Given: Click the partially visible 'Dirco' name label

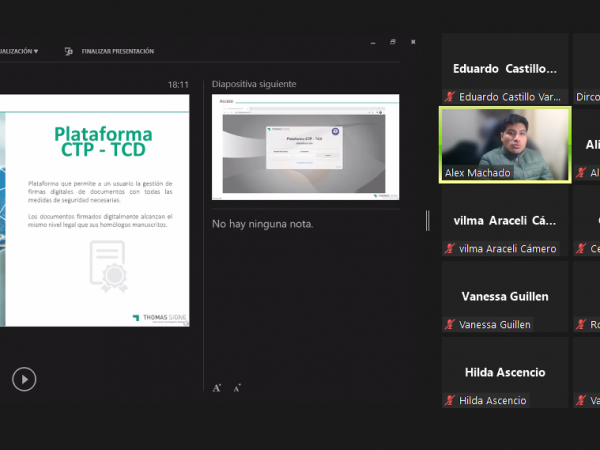Looking at the screenshot, I should point(588,97).
